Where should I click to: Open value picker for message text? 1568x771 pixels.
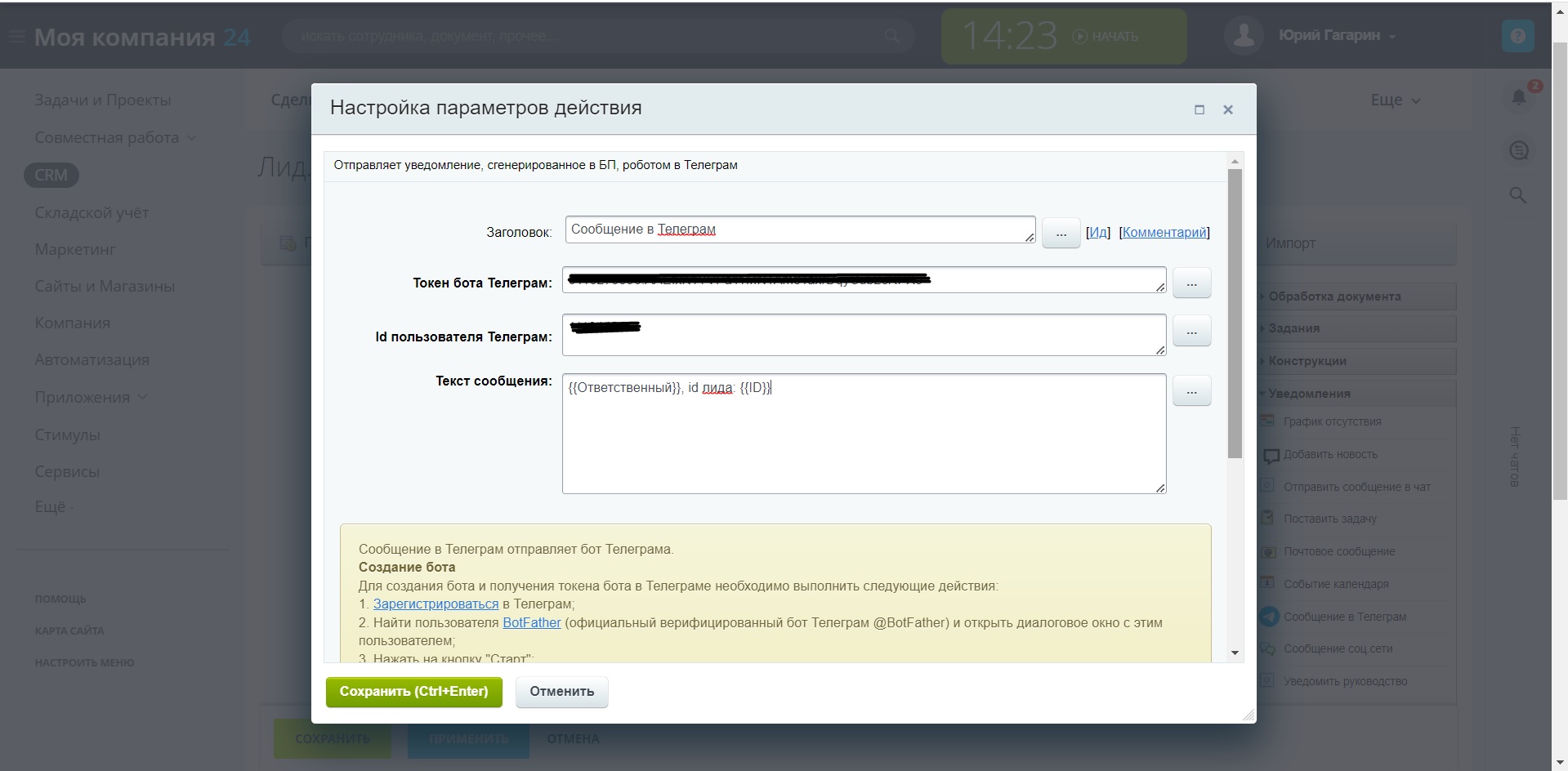click(1191, 391)
